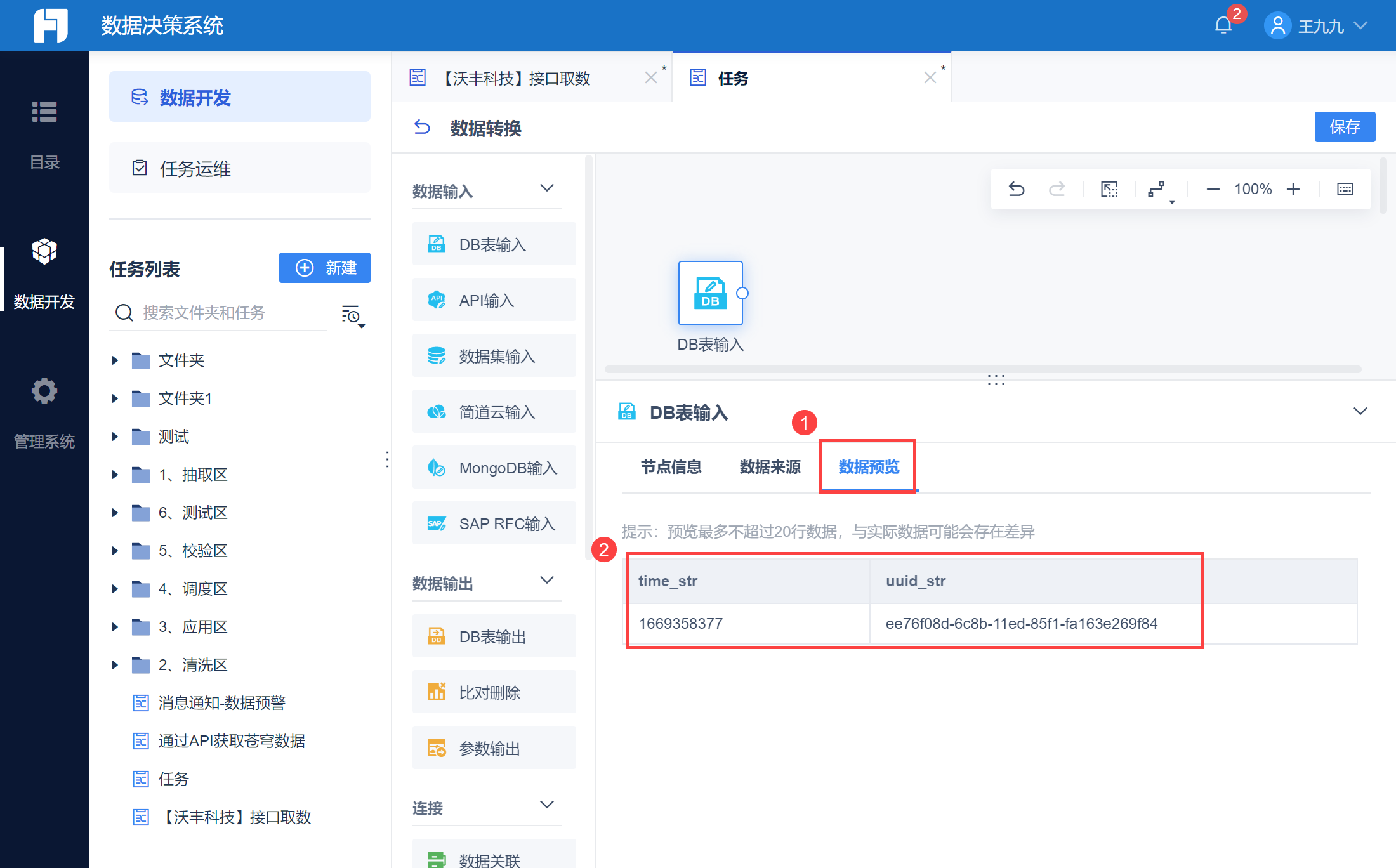The width and height of the screenshot is (1396, 868).
Task: Click the redo arrow in canvas toolbar
Action: pos(1057,189)
